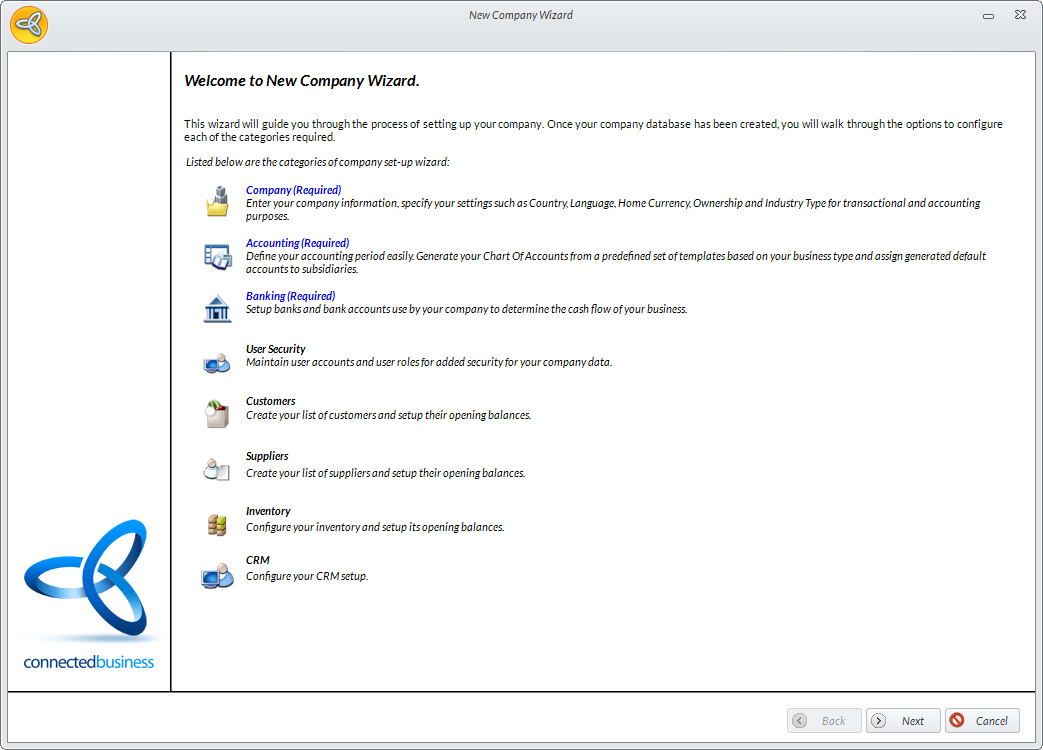The width and height of the screenshot is (1043, 750).
Task: Click the User Security icon
Action: pos(217,362)
